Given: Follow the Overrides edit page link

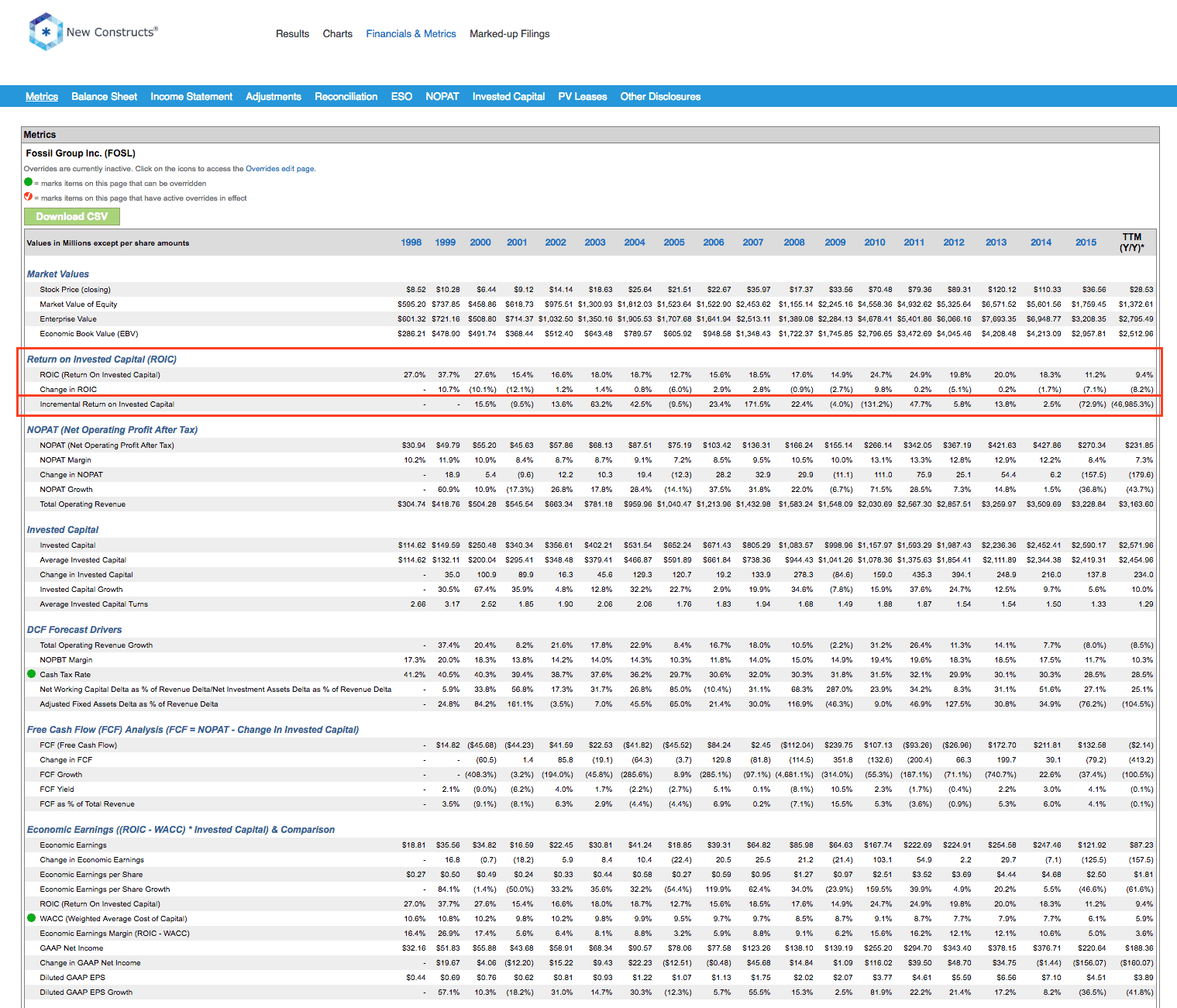Looking at the screenshot, I should (x=280, y=168).
